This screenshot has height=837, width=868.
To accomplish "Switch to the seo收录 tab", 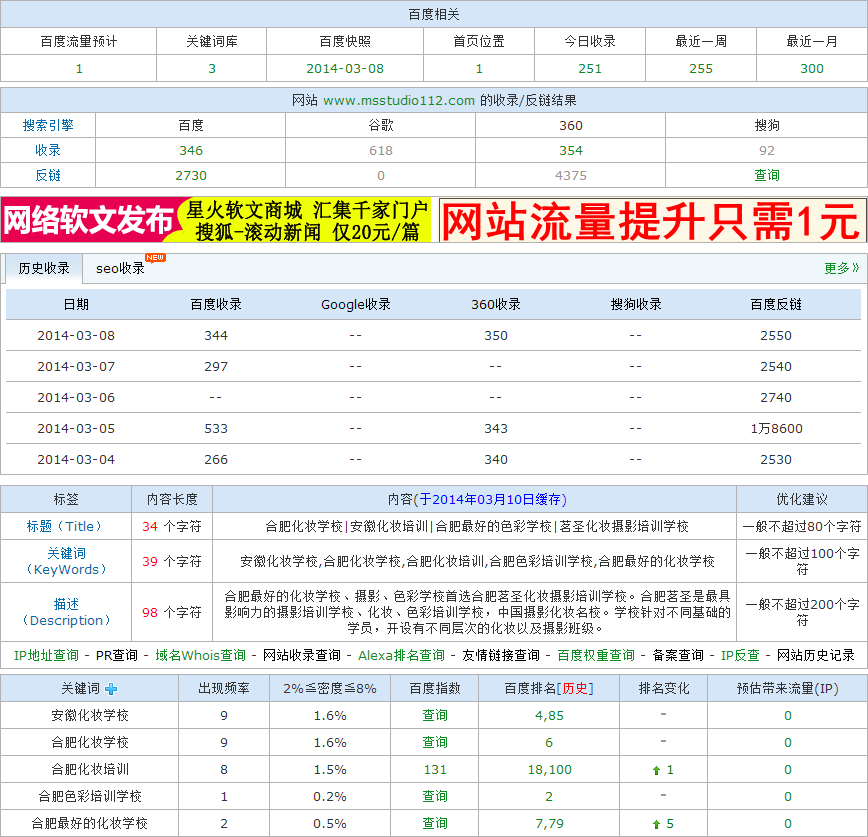I will pyautogui.click(x=120, y=268).
